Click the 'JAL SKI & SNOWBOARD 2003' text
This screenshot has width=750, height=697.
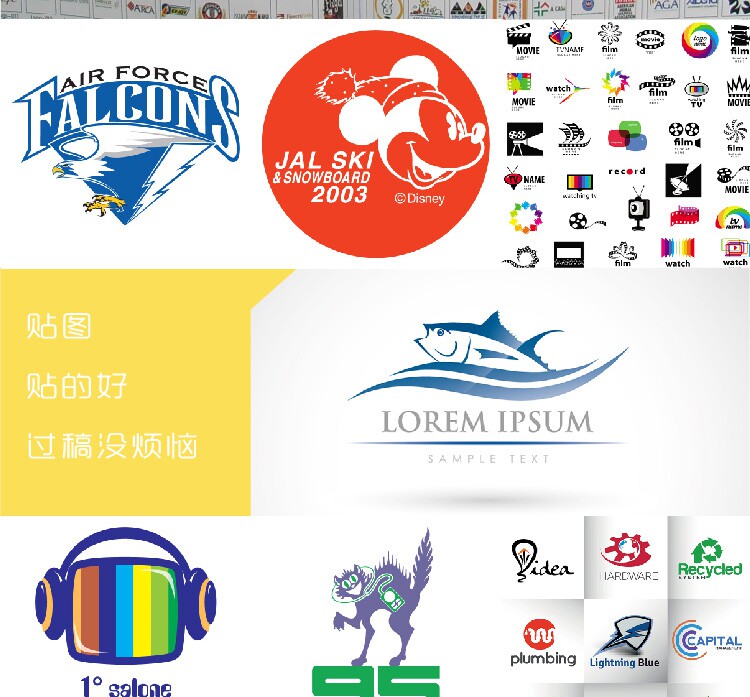[x=323, y=177]
